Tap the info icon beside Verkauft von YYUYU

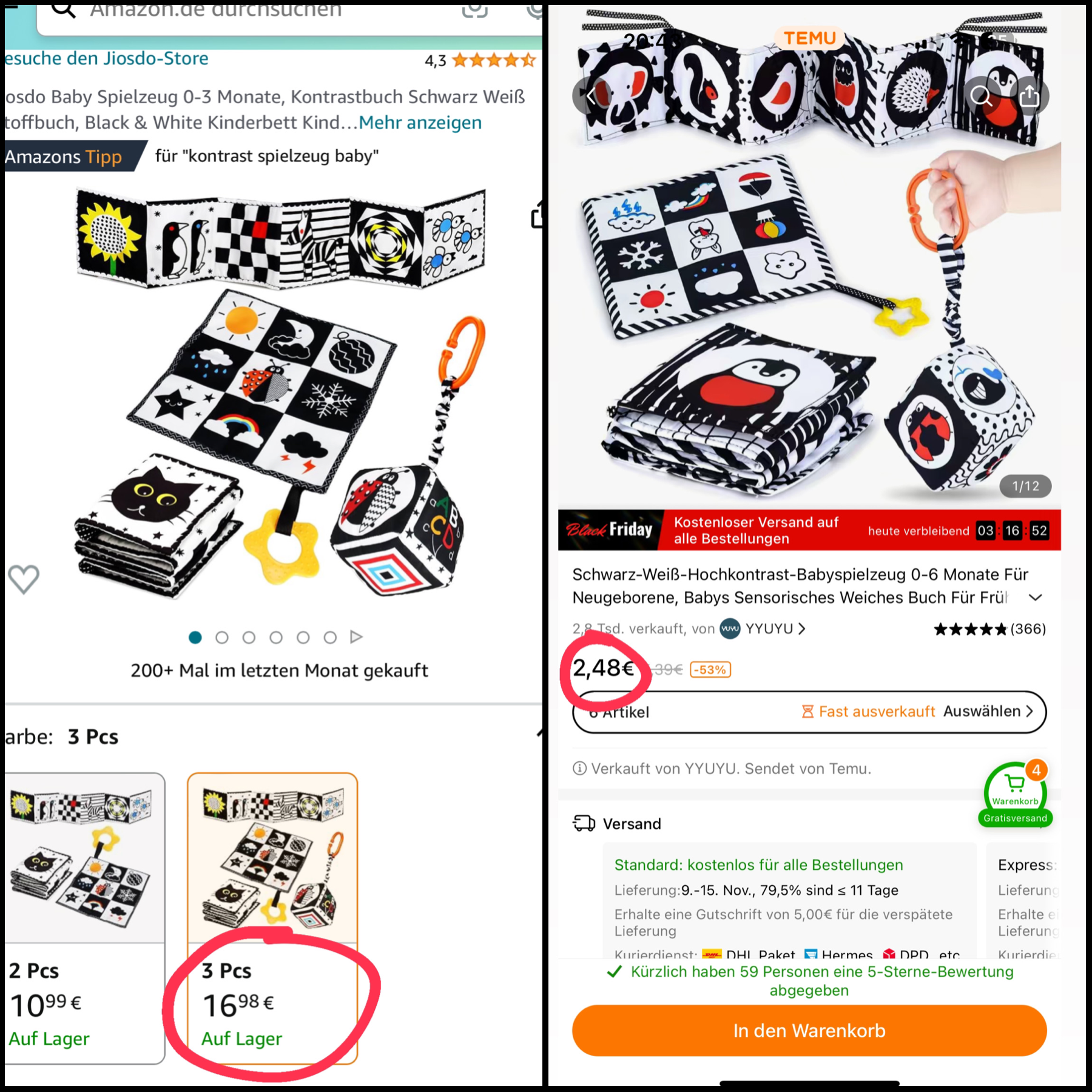579,769
